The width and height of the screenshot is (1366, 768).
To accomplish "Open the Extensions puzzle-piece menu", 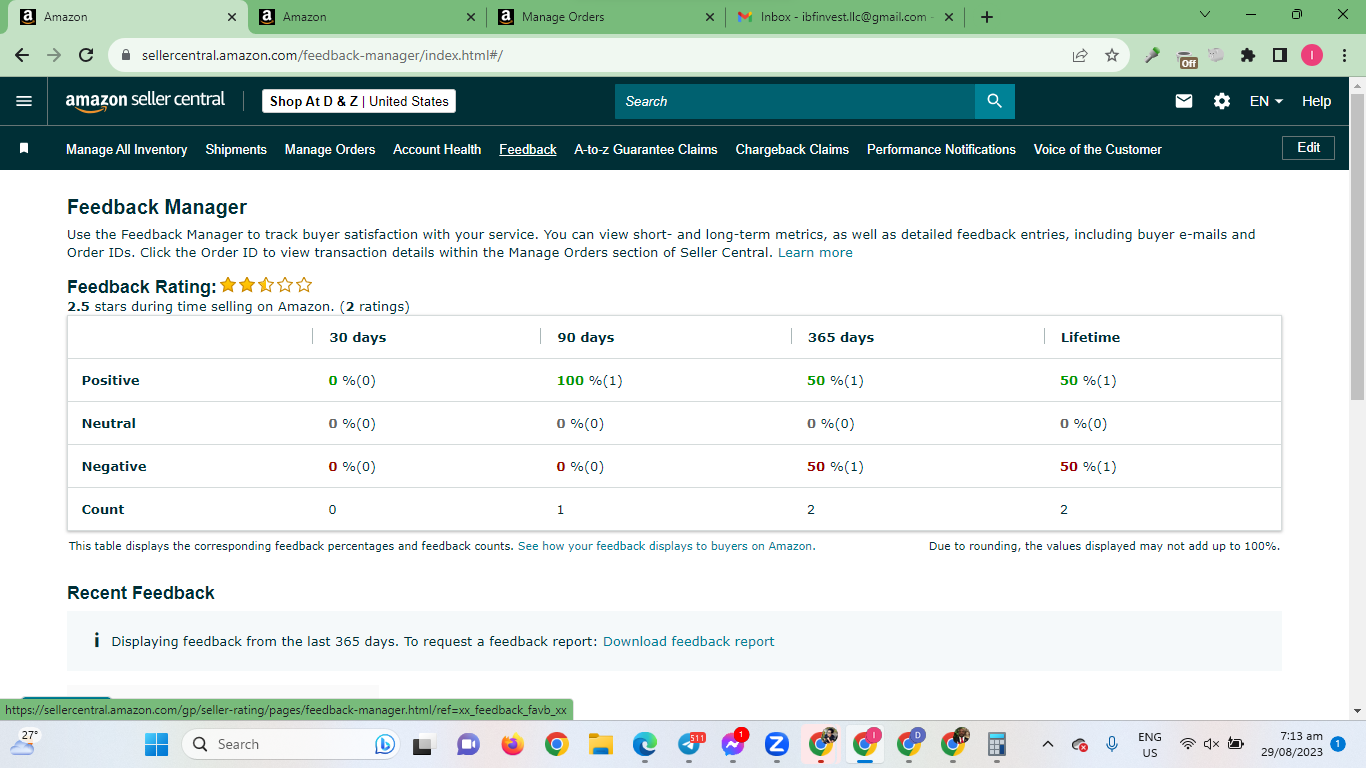I will tap(1248, 56).
